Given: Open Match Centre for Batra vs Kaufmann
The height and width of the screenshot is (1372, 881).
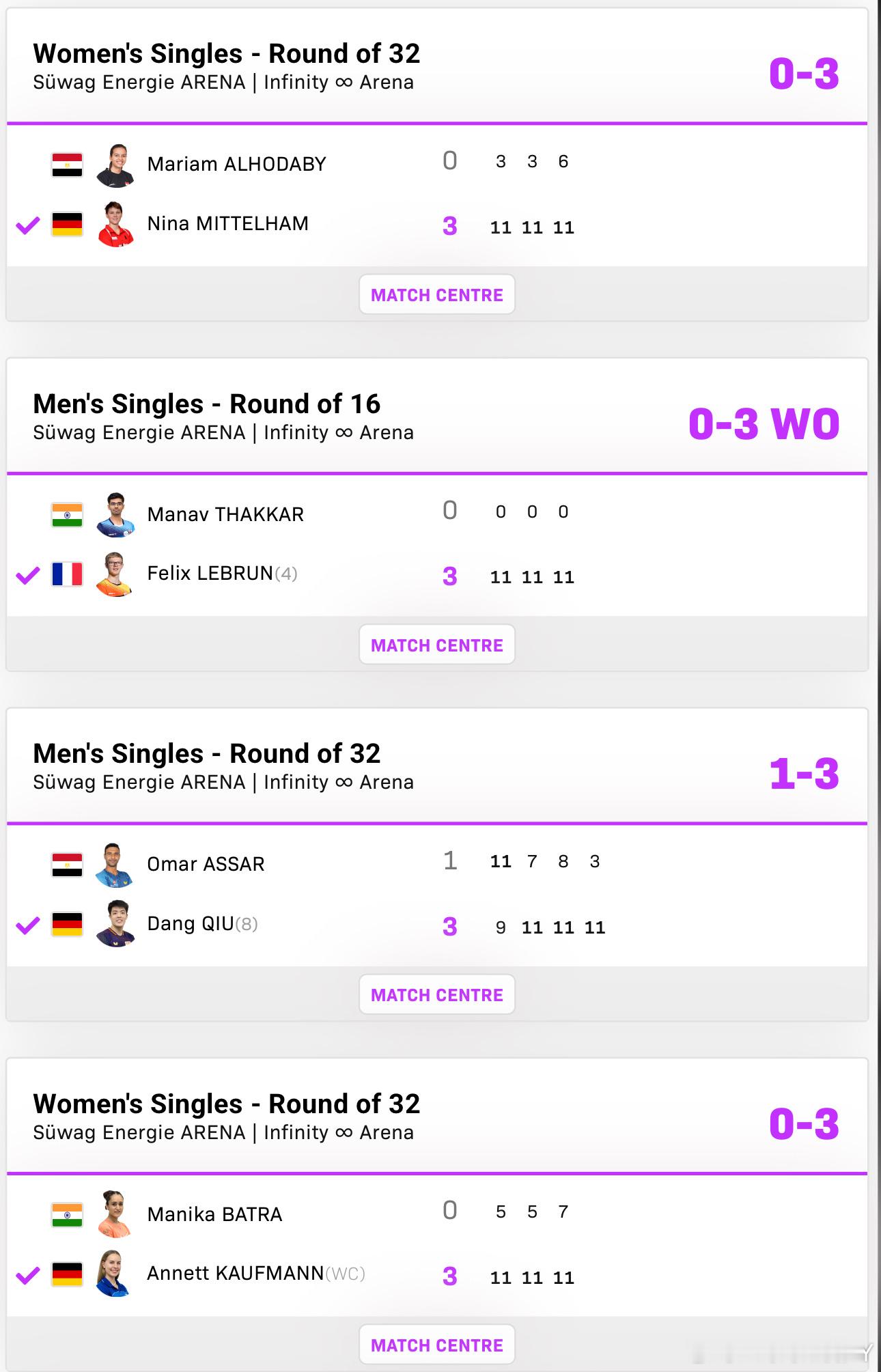Looking at the screenshot, I should click(437, 1345).
